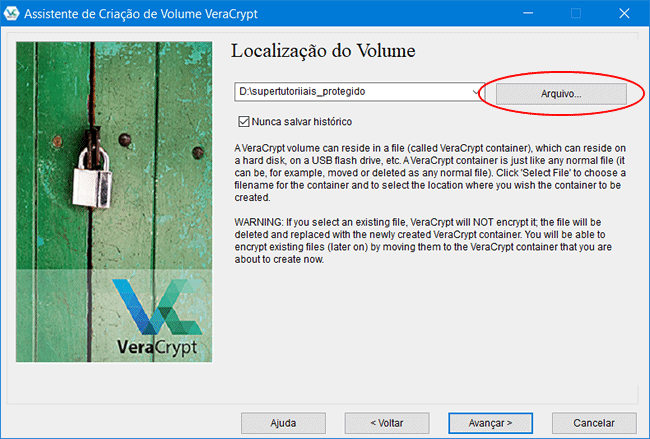Screen dimensions: 650x439
Task: Click the greyed-out maximize button
Action: (575, 13)
